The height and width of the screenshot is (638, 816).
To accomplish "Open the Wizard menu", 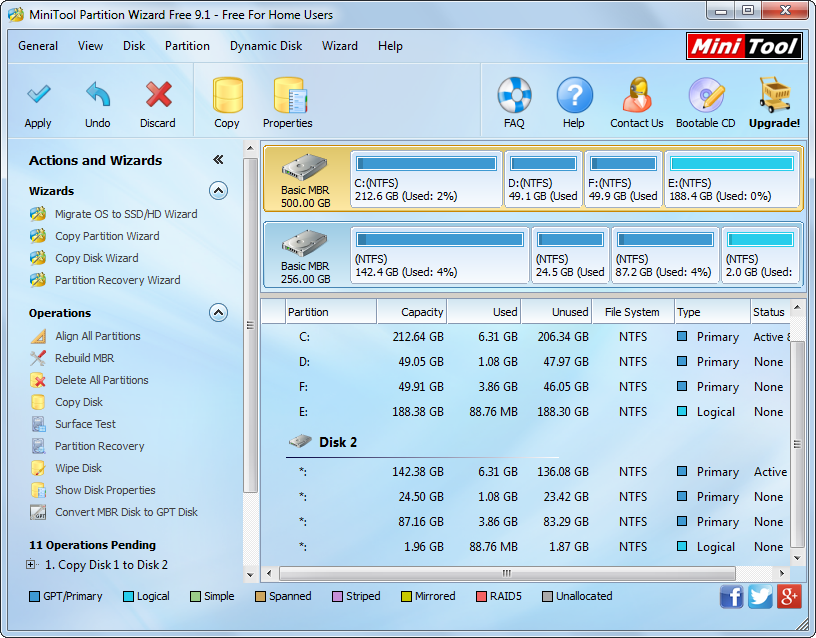I will pyautogui.click(x=340, y=46).
